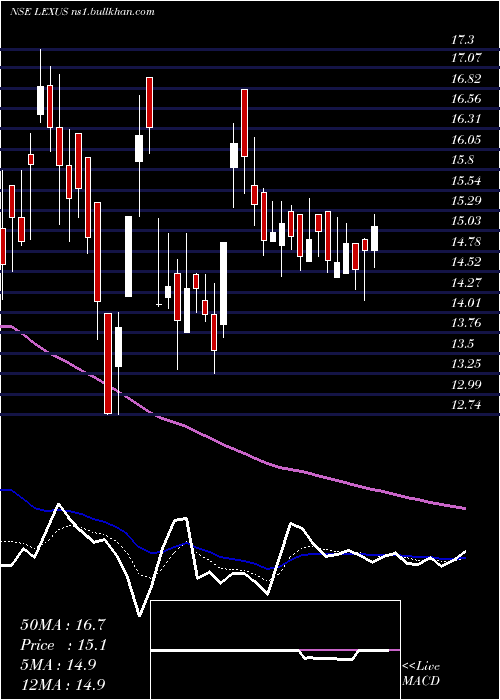
Task: Select the 16.56 price axis label
Action: tap(467, 99)
